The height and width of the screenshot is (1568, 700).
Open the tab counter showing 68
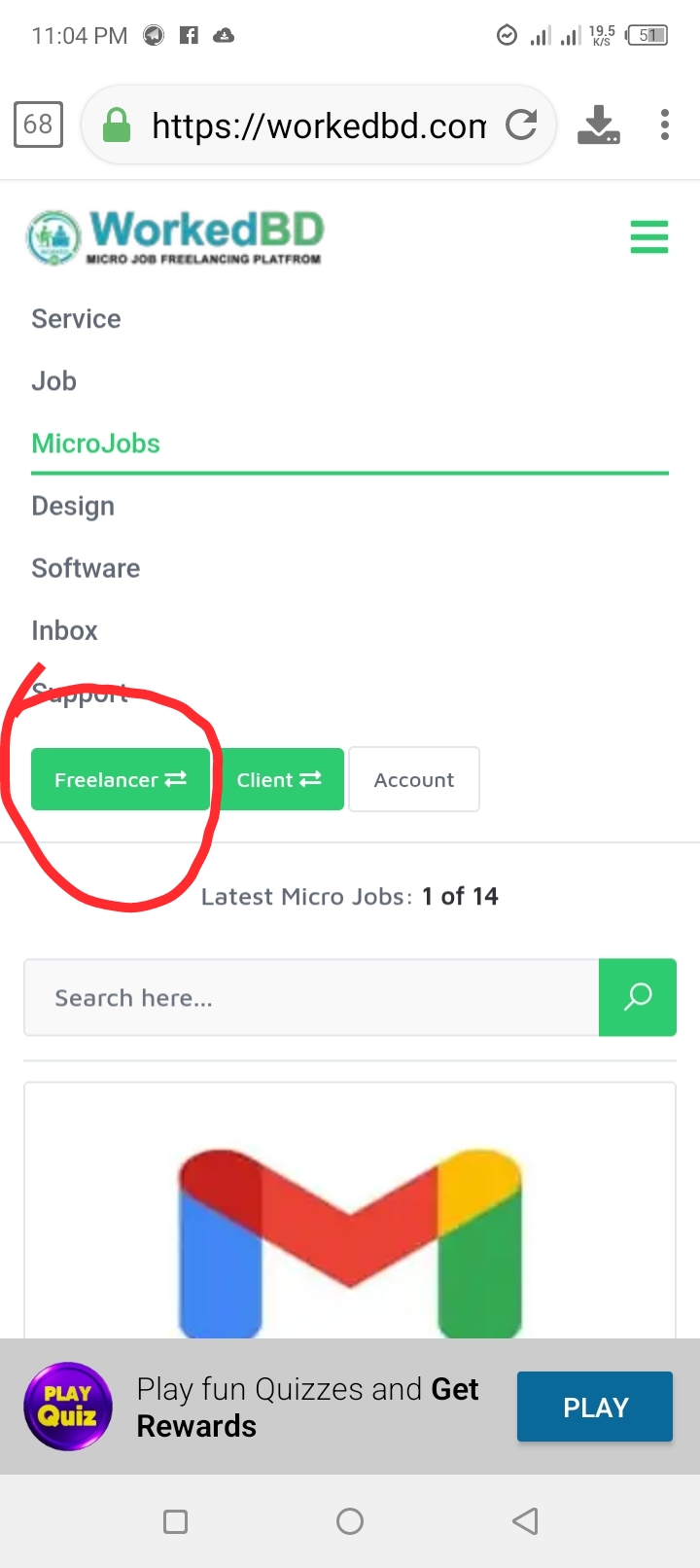coord(38,125)
